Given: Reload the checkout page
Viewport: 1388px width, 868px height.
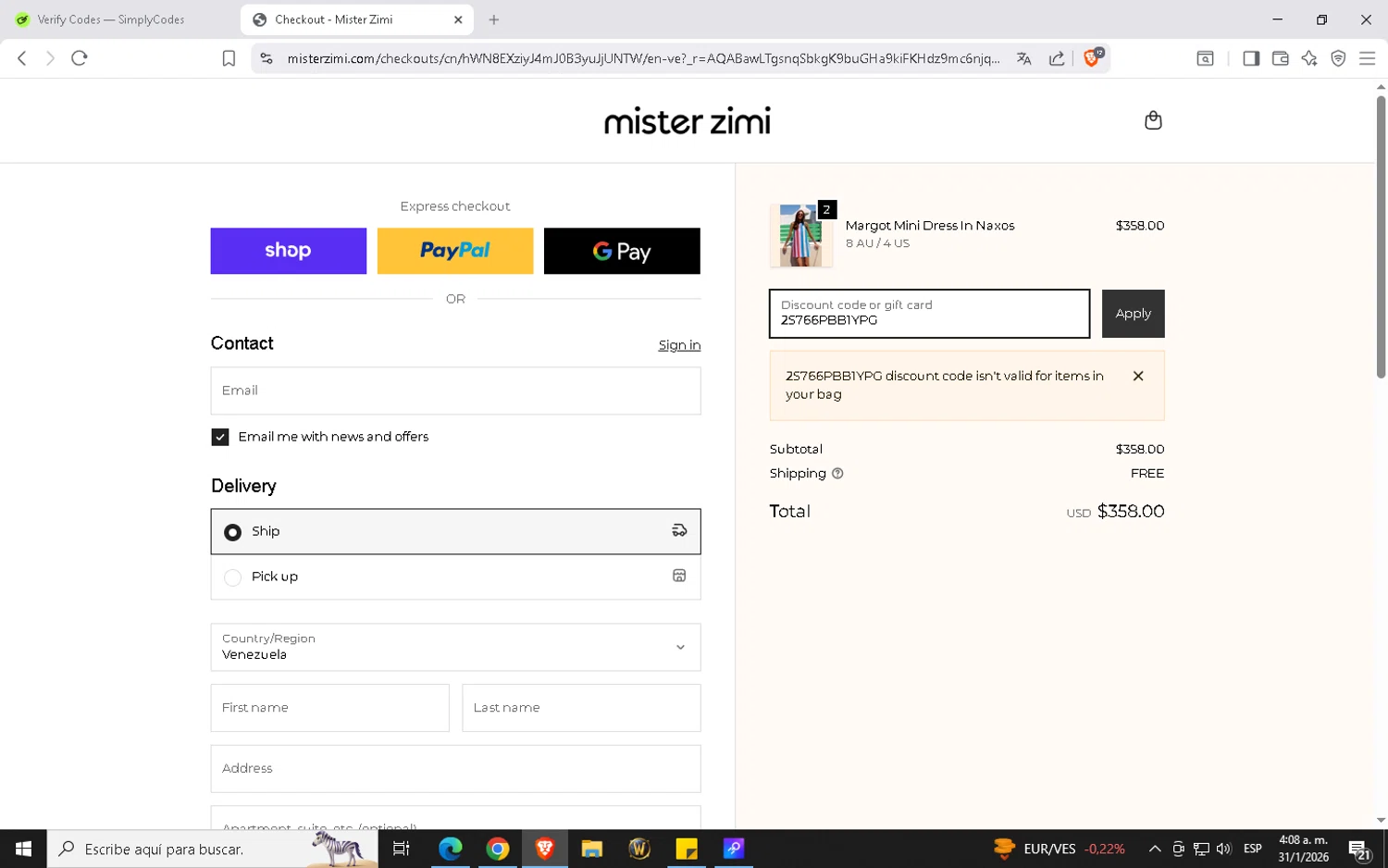Looking at the screenshot, I should tap(80, 58).
